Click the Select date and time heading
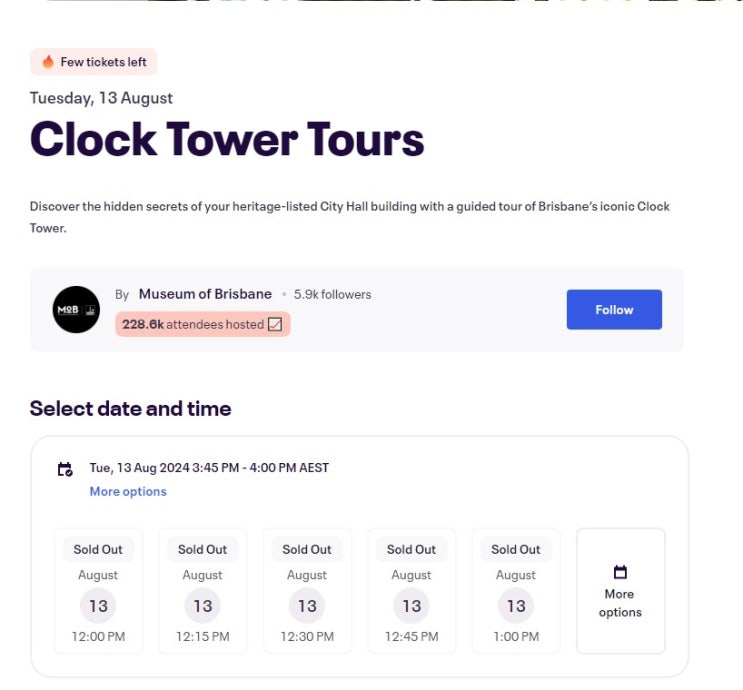This screenshot has height=690, width=743. pyautogui.click(x=130, y=408)
